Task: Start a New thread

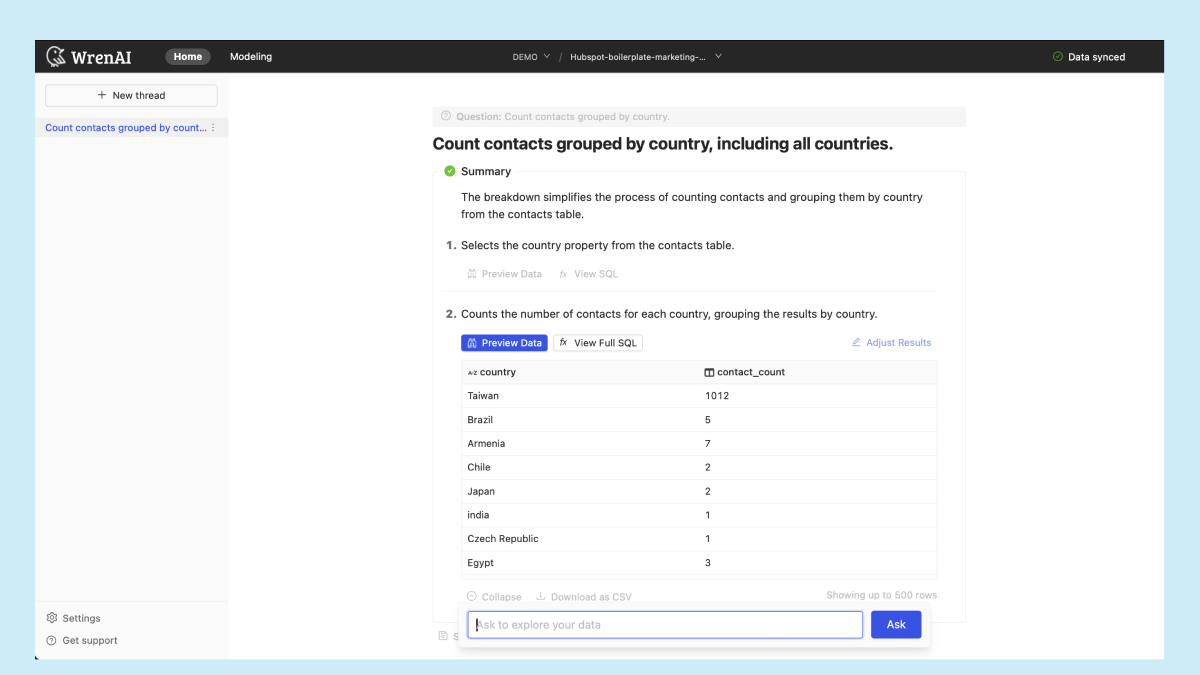Action: point(131,95)
